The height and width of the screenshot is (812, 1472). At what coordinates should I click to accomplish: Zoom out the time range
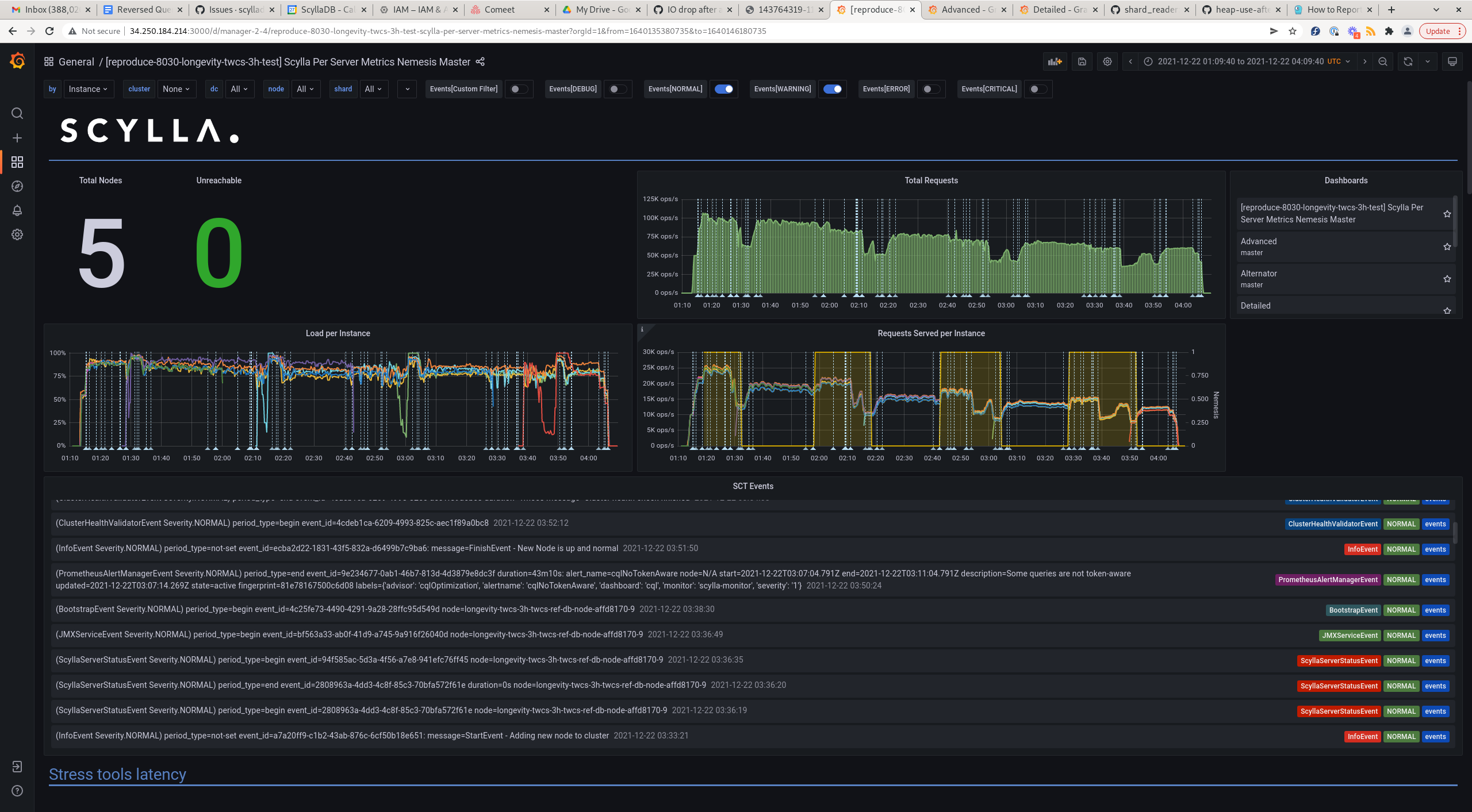click(1383, 61)
